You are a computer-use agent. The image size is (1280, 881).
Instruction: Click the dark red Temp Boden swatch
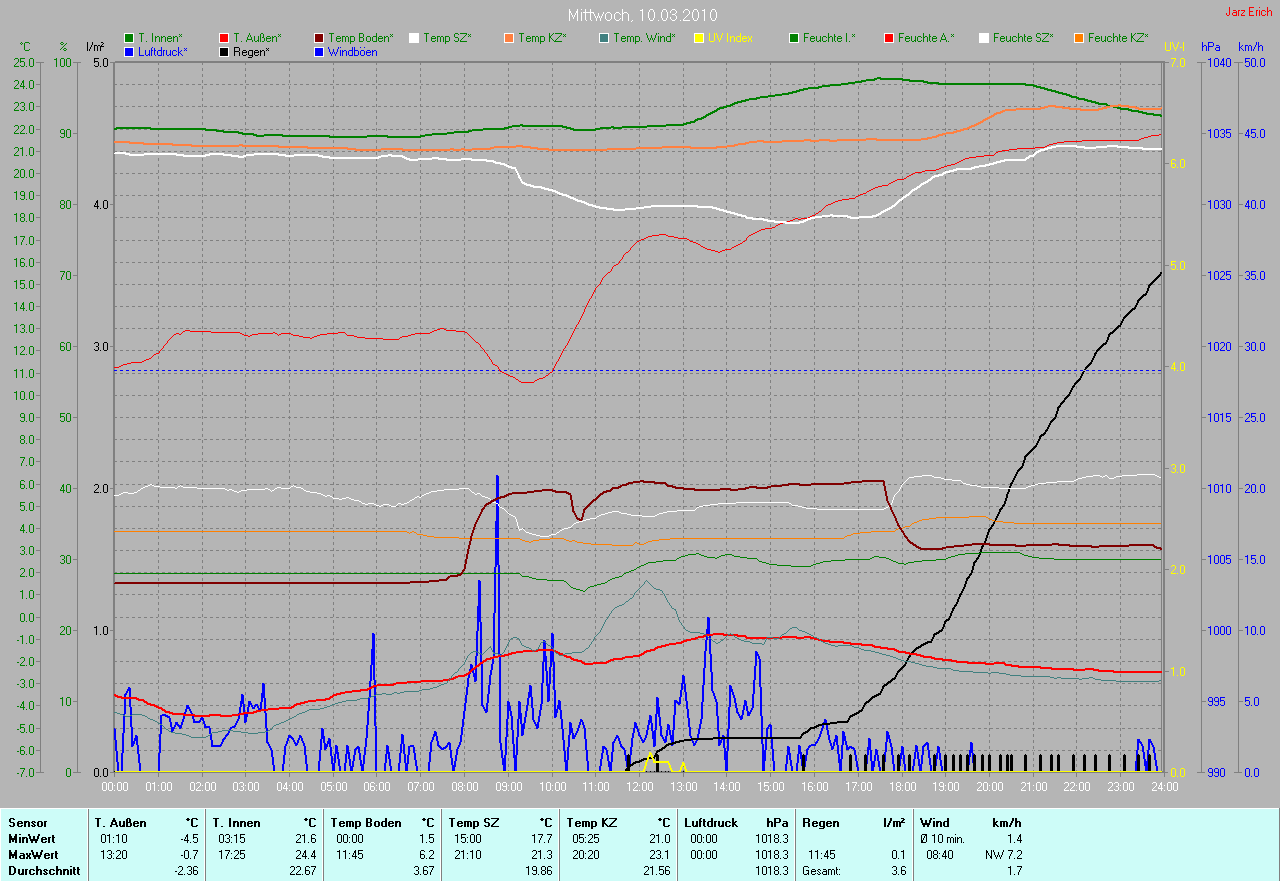(x=319, y=38)
